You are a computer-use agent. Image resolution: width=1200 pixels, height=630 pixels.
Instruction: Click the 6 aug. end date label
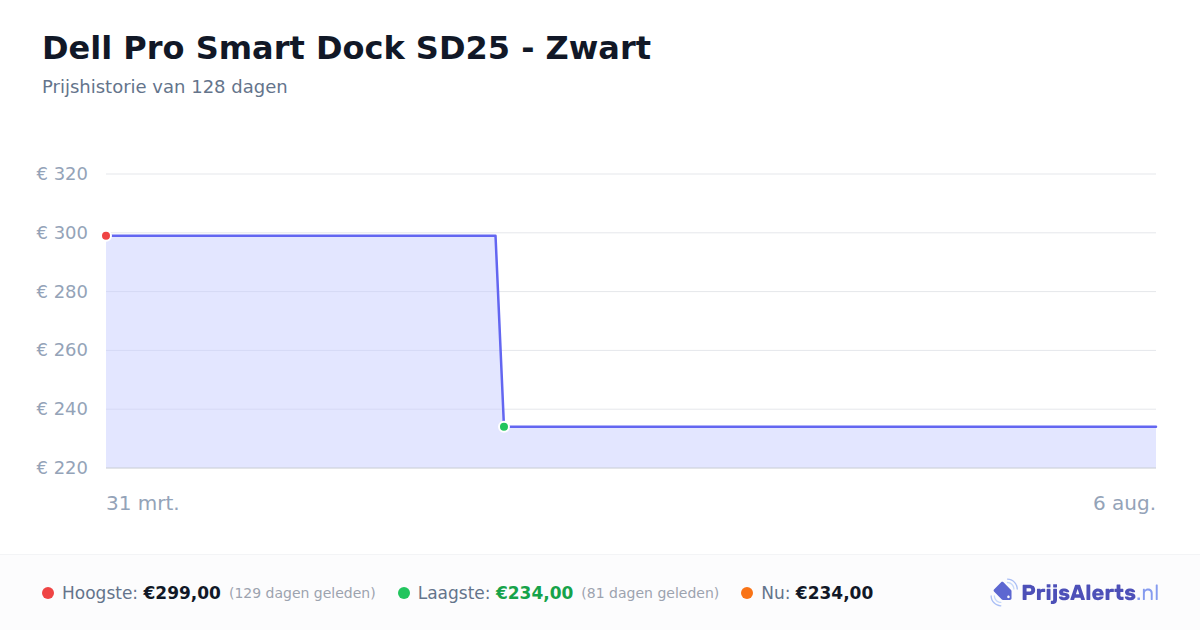click(1124, 503)
